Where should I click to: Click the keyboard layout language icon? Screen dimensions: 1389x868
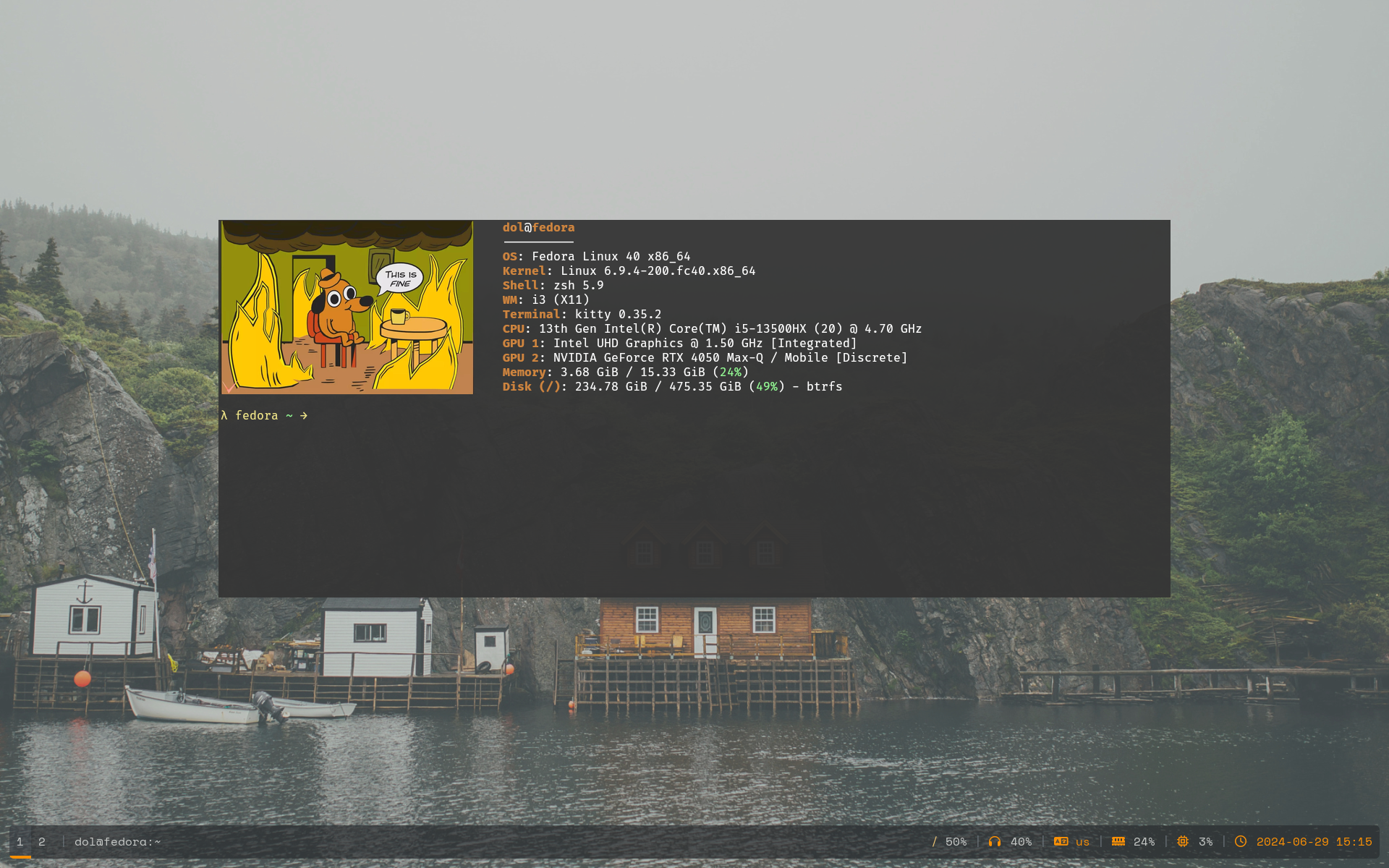(1061, 841)
